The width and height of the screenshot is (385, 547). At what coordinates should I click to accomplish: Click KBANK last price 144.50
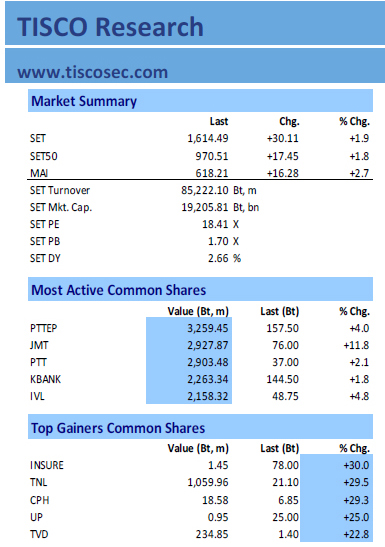pyautogui.click(x=282, y=379)
